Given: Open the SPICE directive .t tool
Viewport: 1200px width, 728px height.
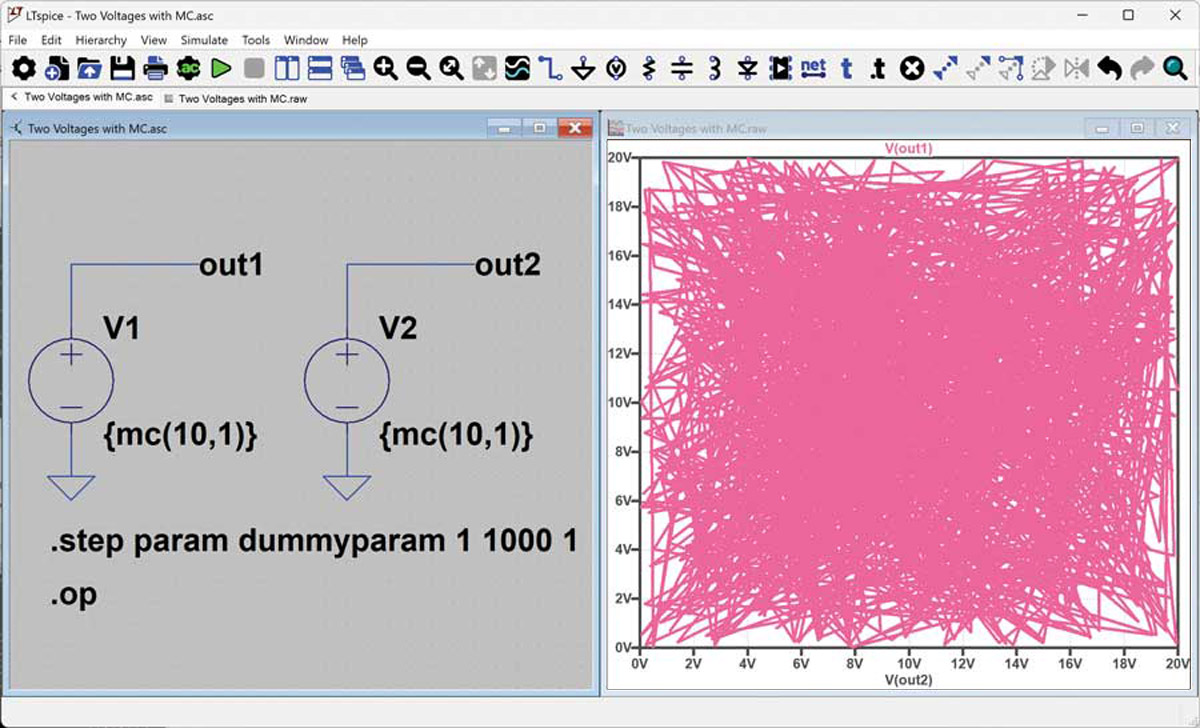Looking at the screenshot, I should click(877, 68).
